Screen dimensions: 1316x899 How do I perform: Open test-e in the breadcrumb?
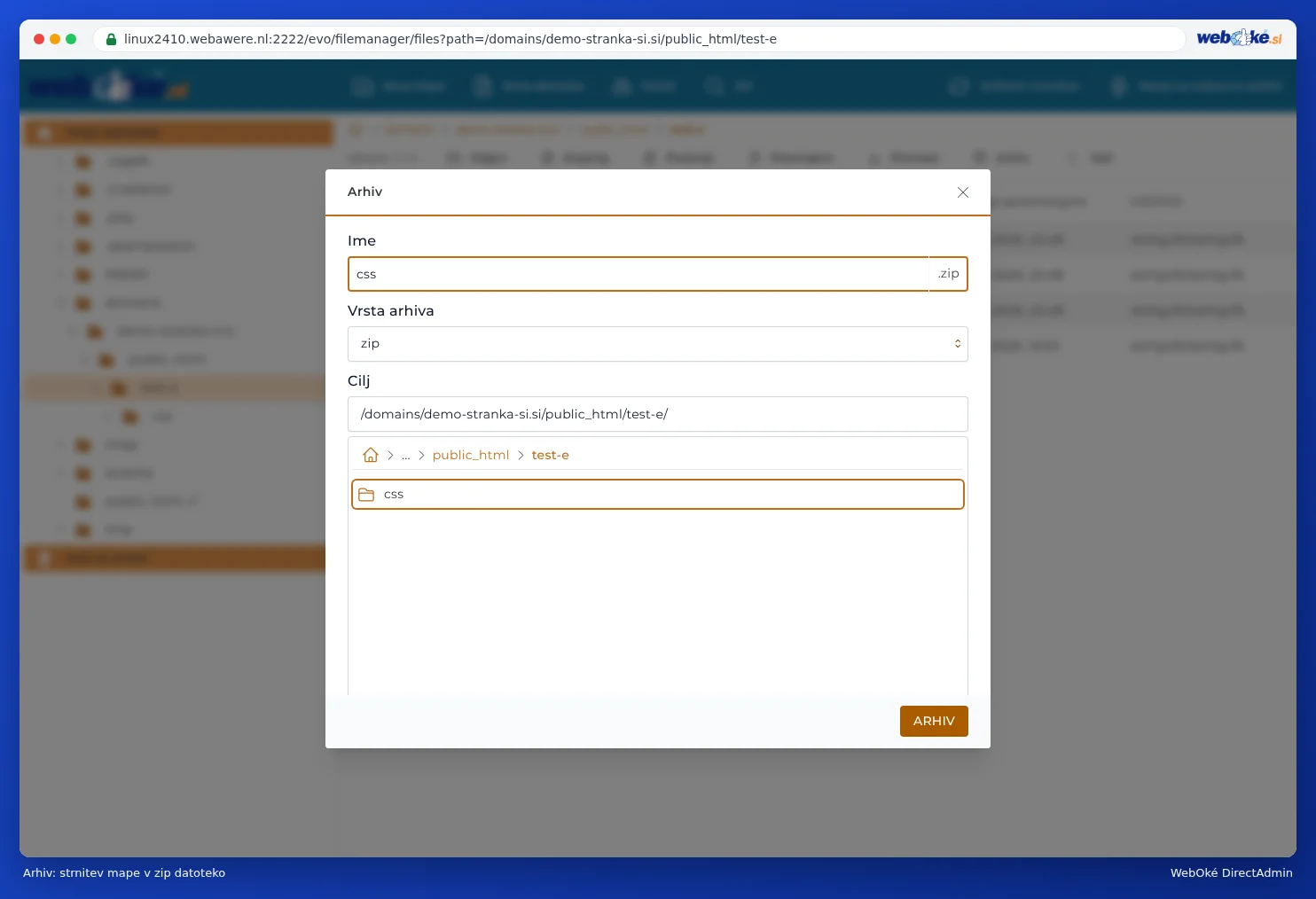tap(551, 455)
